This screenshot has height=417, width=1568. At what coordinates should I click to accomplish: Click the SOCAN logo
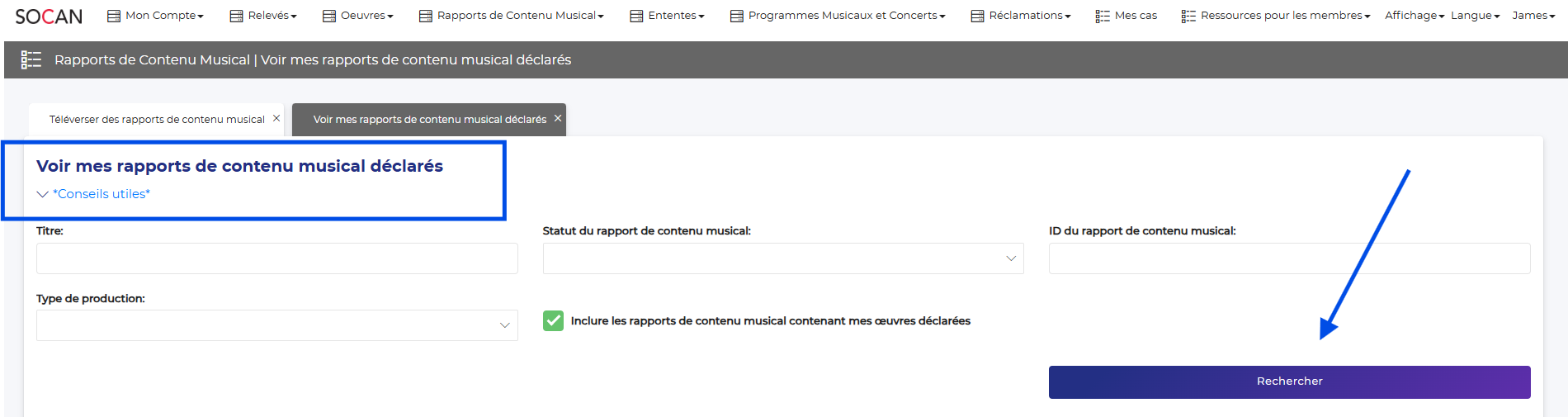point(49,17)
